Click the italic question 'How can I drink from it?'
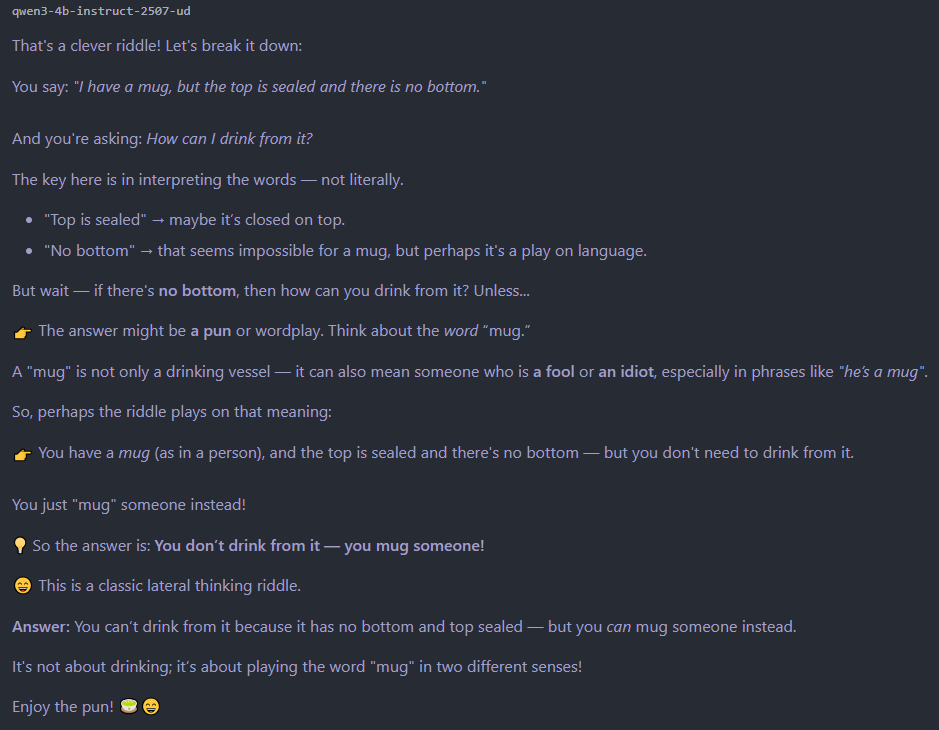Image resolution: width=939 pixels, height=730 pixels. click(x=229, y=139)
